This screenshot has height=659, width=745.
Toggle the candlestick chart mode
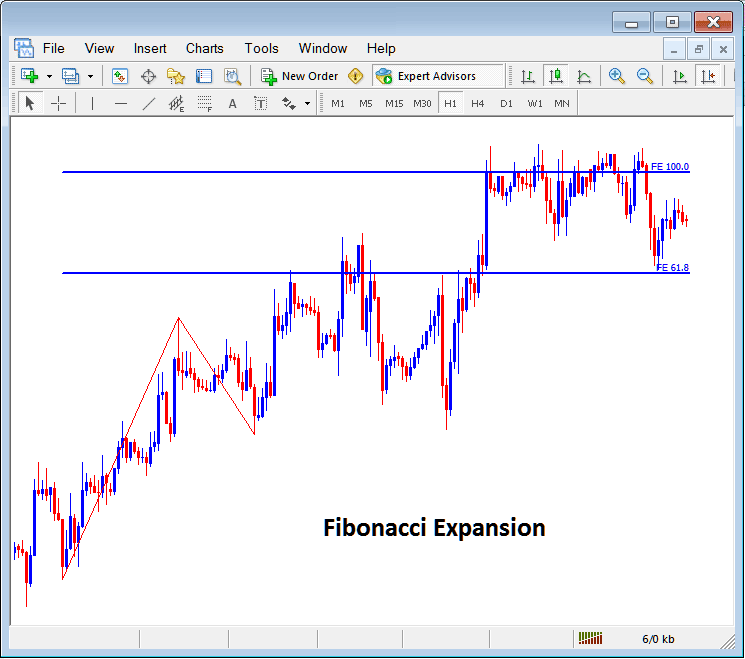(555, 76)
